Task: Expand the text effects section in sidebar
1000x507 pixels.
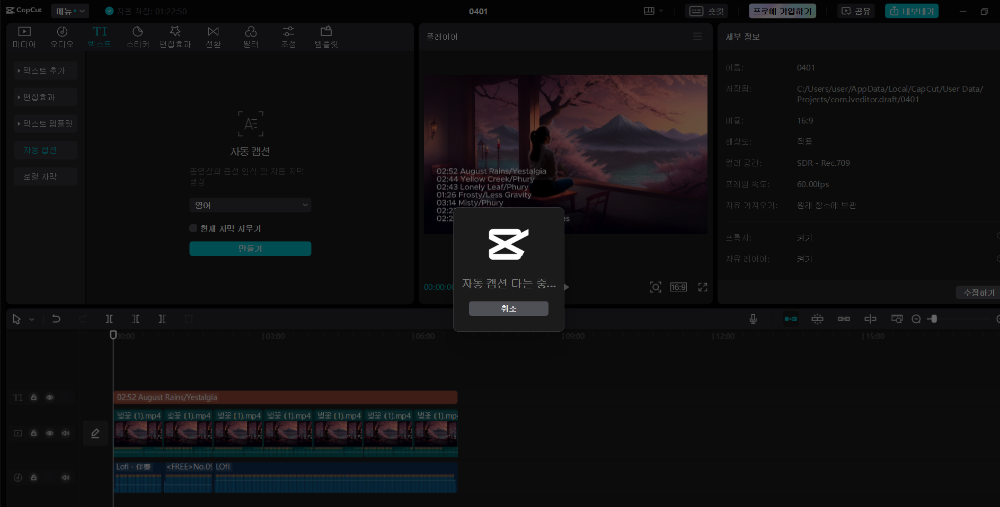Action: coord(45,97)
